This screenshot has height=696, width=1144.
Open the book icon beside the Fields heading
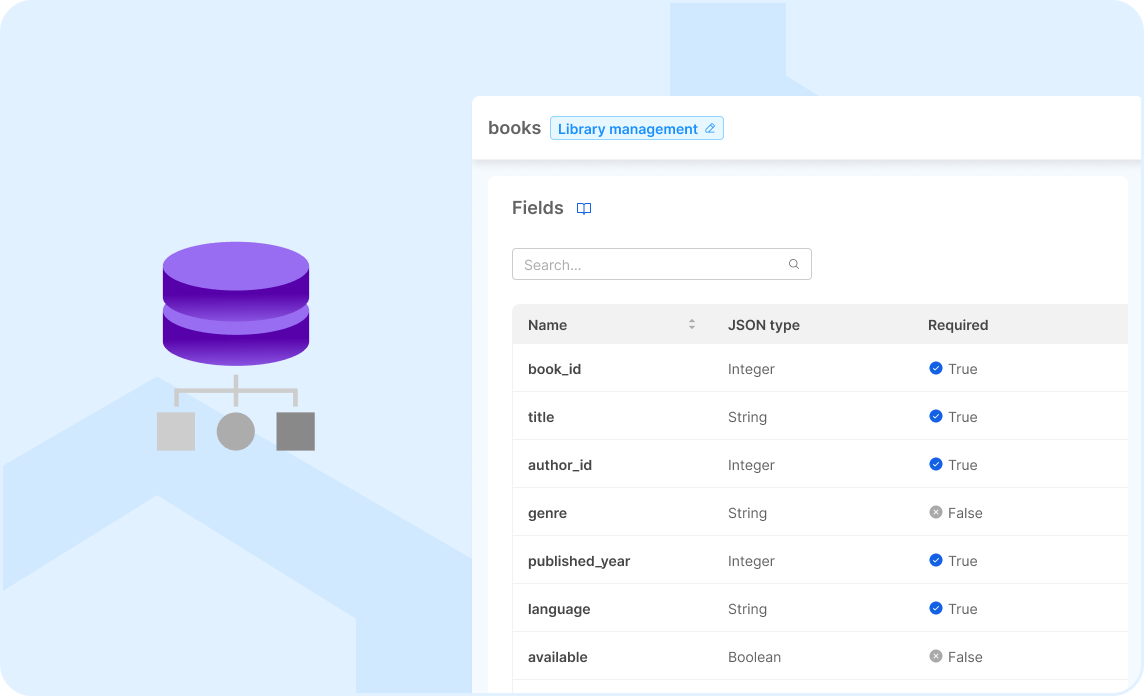pos(584,208)
